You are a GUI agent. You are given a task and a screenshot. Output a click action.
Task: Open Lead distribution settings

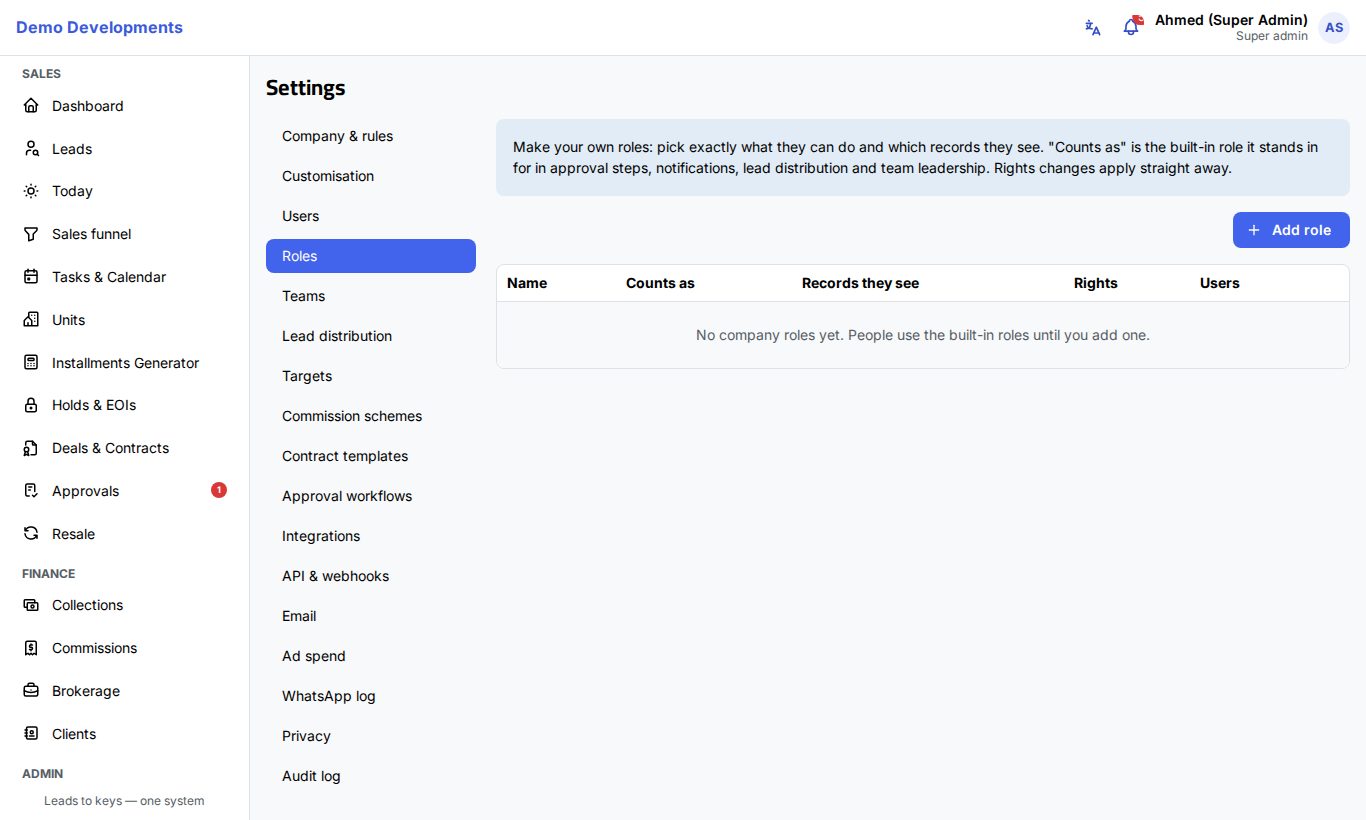[371, 336]
